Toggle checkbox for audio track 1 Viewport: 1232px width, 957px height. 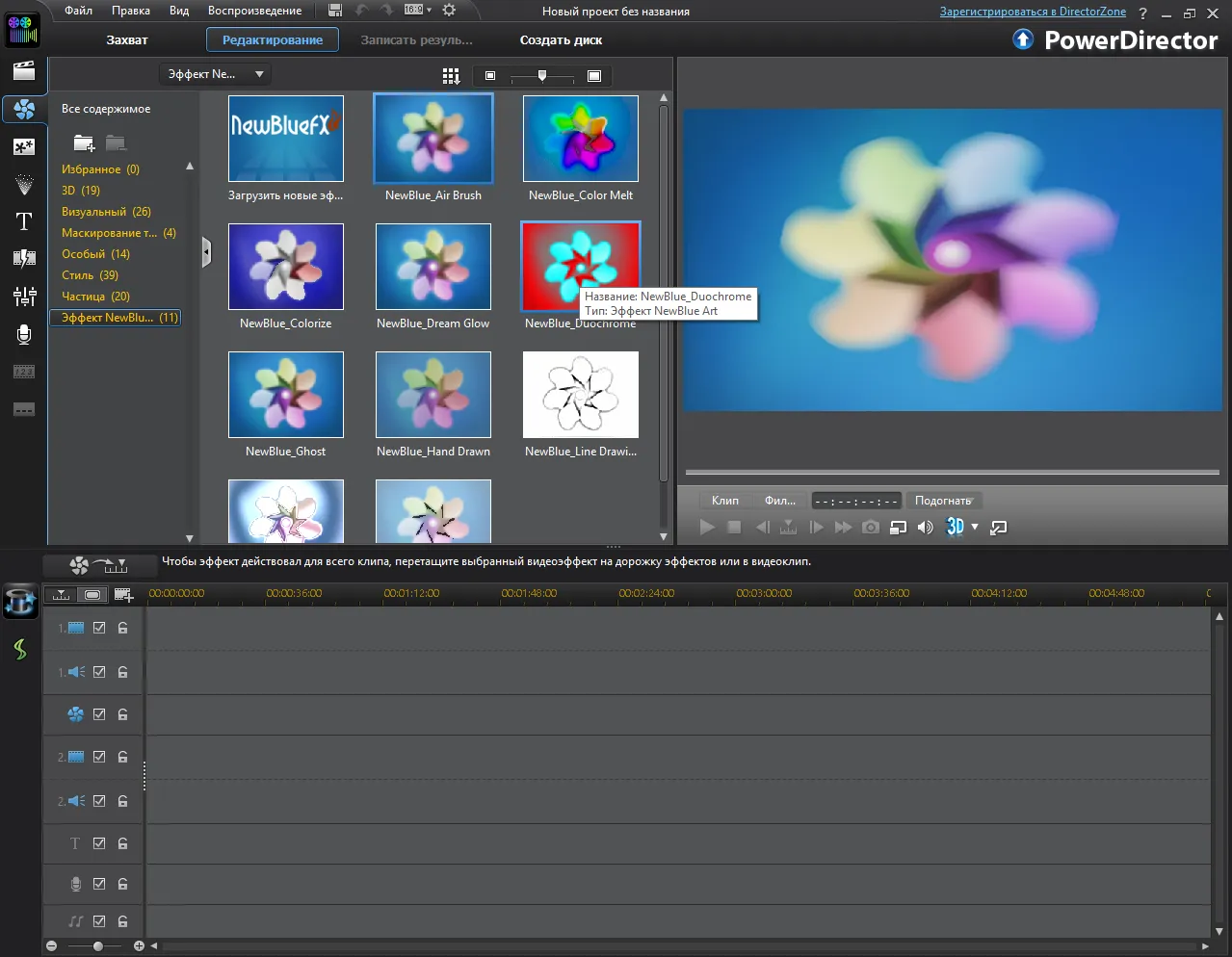click(99, 672)
